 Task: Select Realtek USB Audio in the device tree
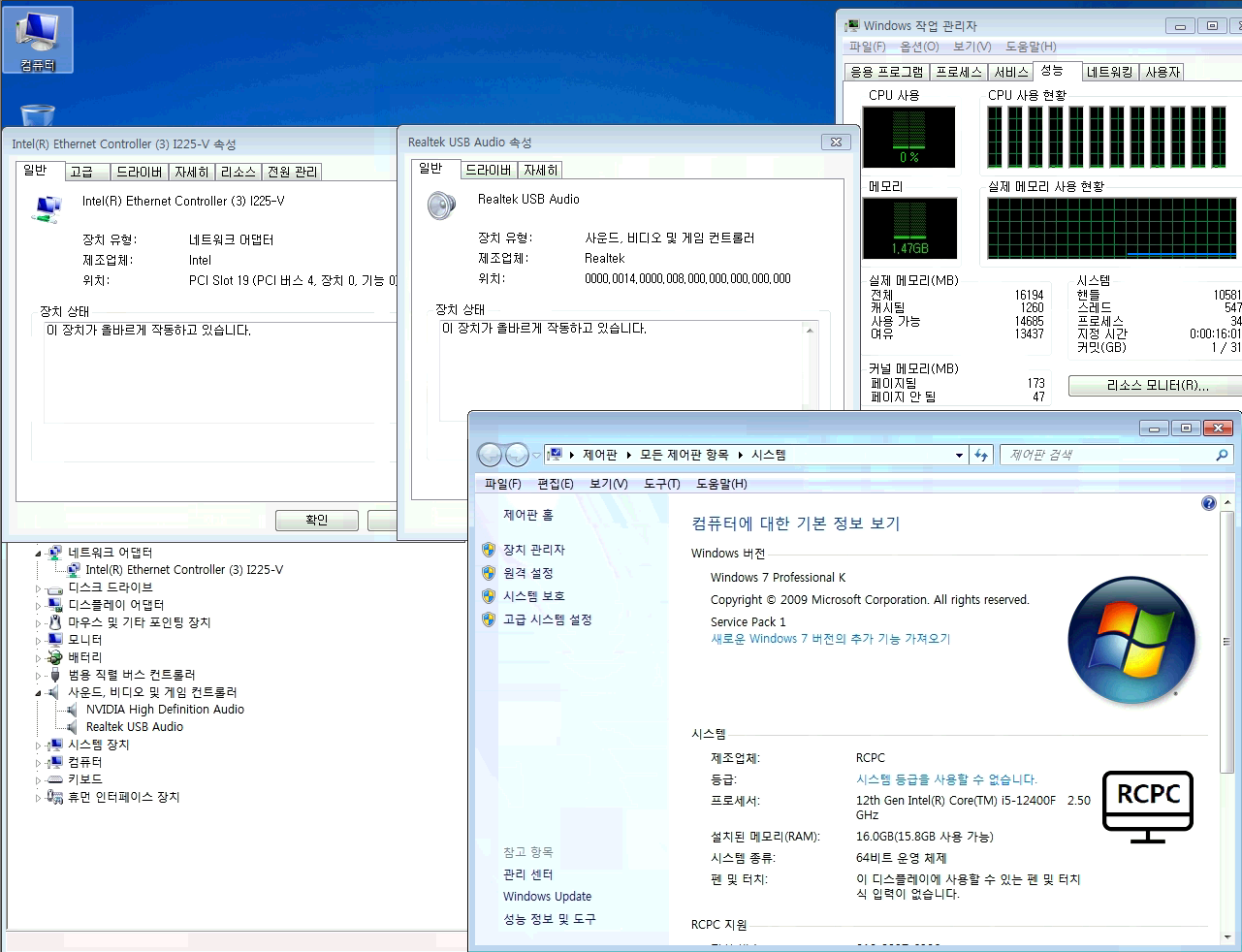pyautogui.click(x=135, y=727)
